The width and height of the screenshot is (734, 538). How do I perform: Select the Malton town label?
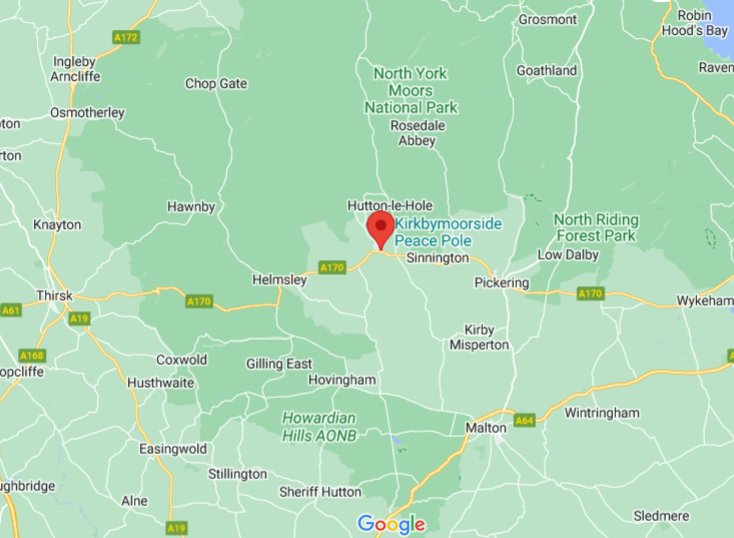[x=486, y=428]
